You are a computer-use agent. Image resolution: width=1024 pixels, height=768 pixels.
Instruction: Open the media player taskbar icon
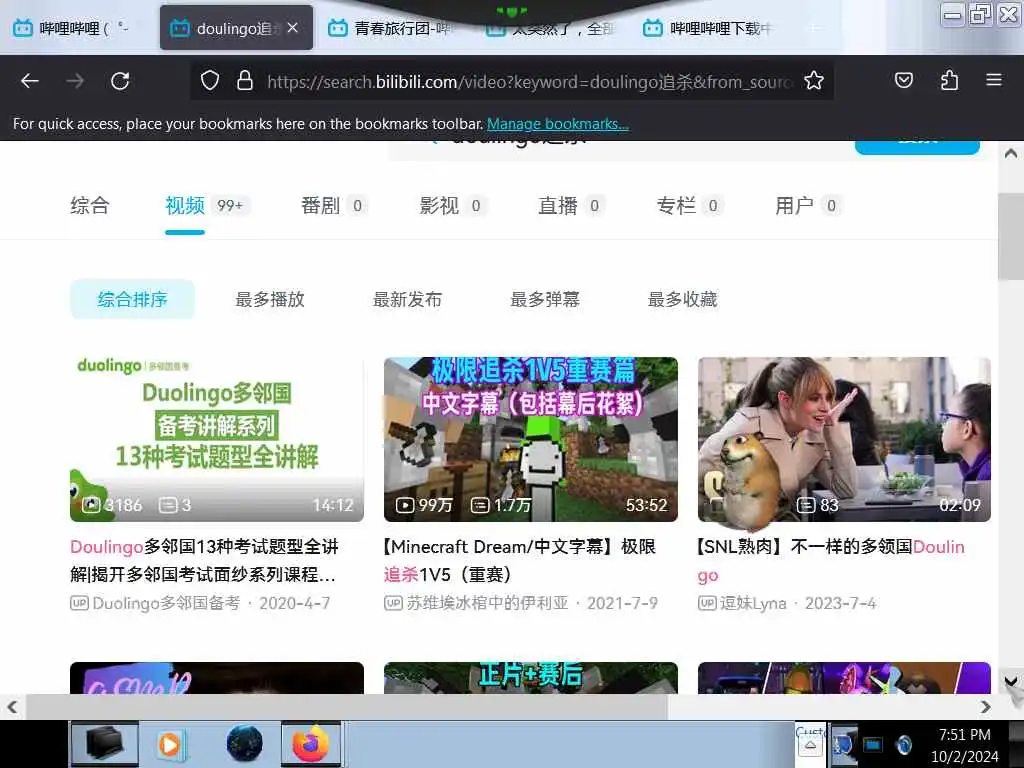coord(170,744)
